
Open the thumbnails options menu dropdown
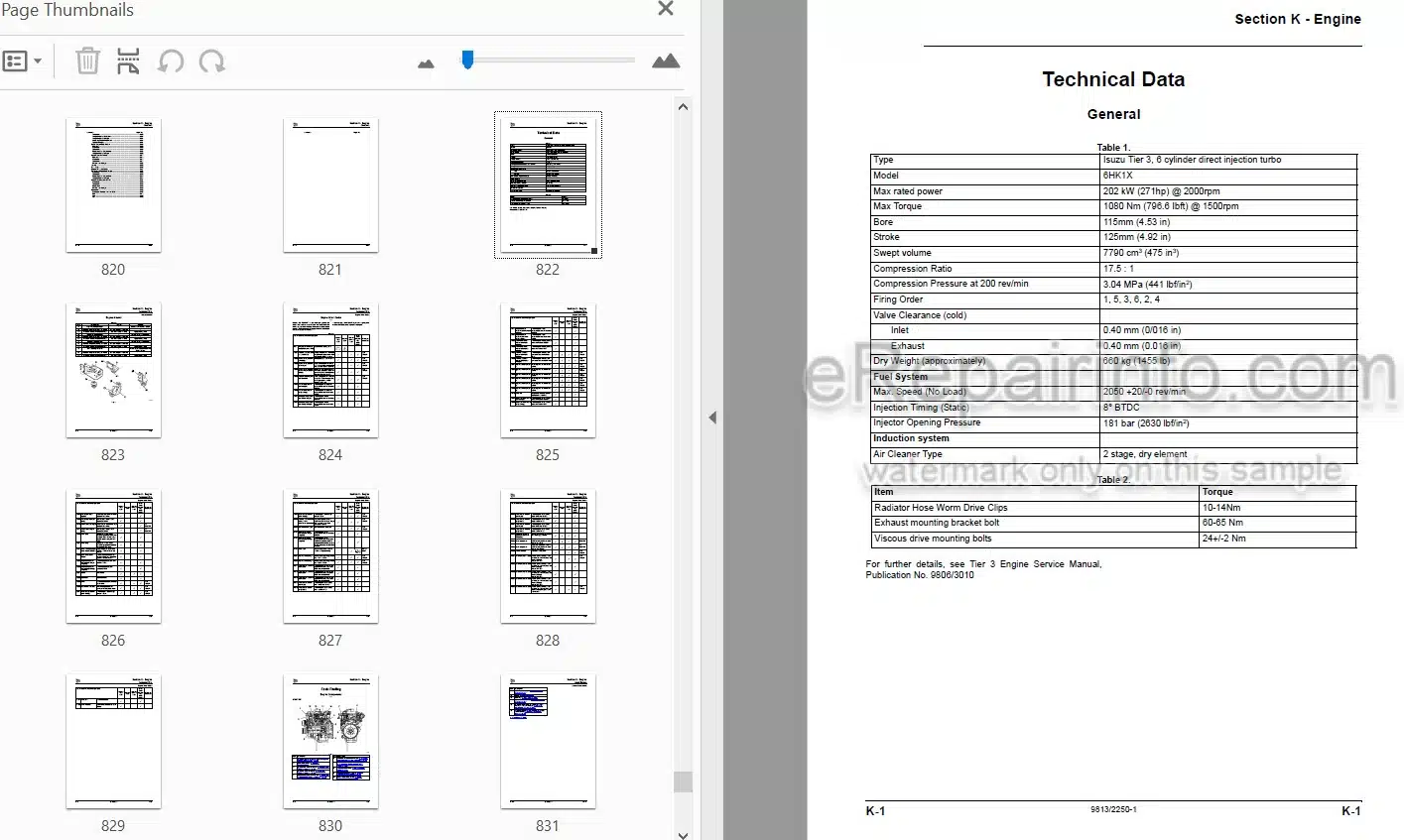coord(22,61)
